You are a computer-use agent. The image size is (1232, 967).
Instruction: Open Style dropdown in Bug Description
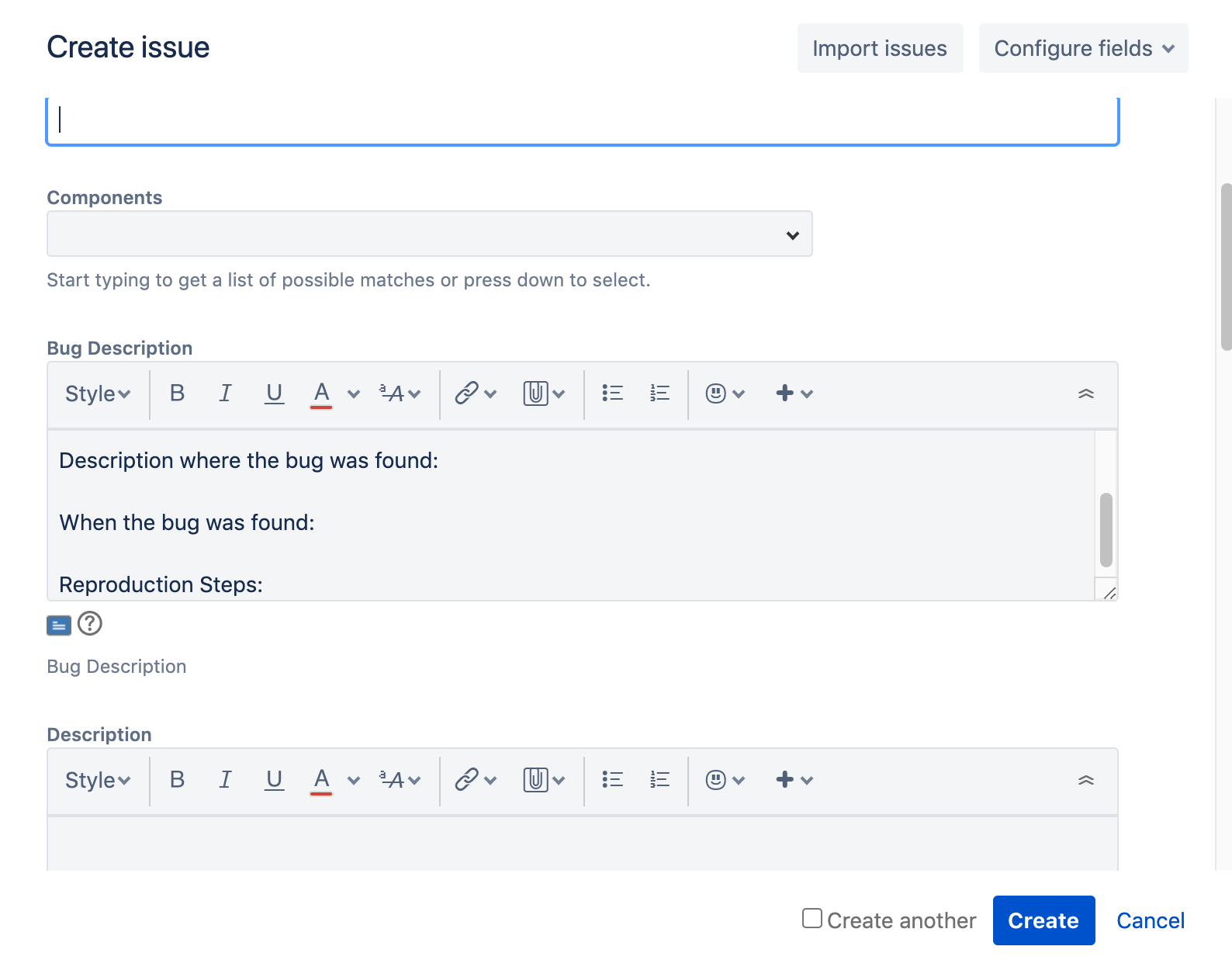pyautogui.click(x=98, y=393)
